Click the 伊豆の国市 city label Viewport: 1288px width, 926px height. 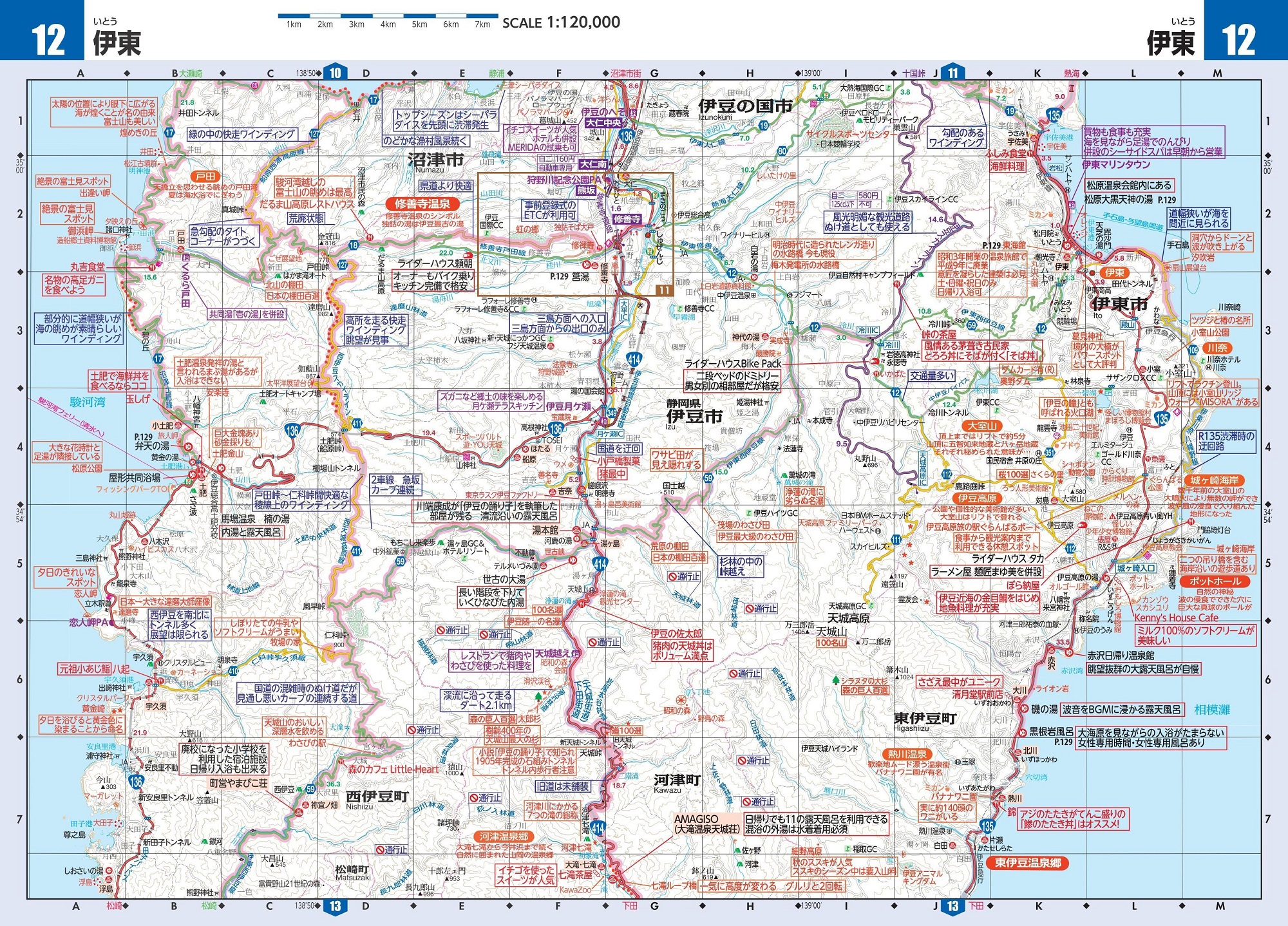[x=745, y=106]
